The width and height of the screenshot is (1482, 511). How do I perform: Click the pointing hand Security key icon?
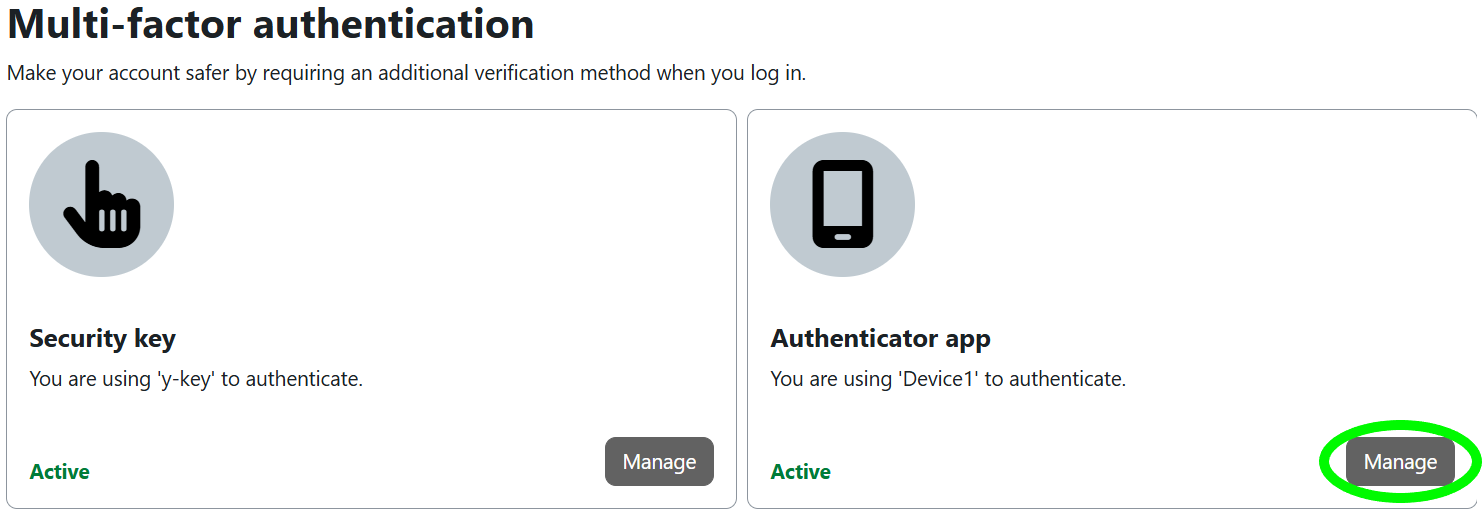point(101,205)
